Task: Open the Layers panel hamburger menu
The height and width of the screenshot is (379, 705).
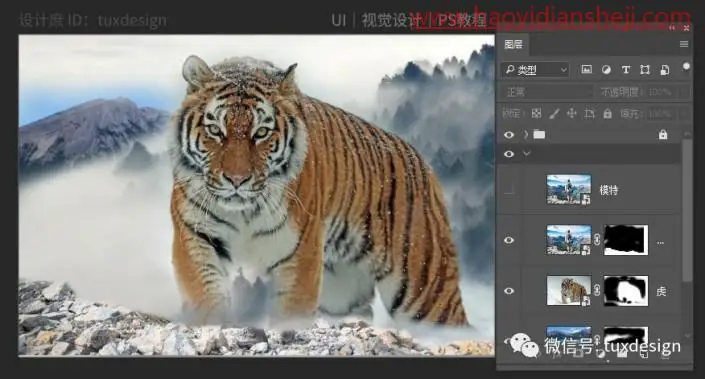Action: pyautogui.click(x=684, y=44)
